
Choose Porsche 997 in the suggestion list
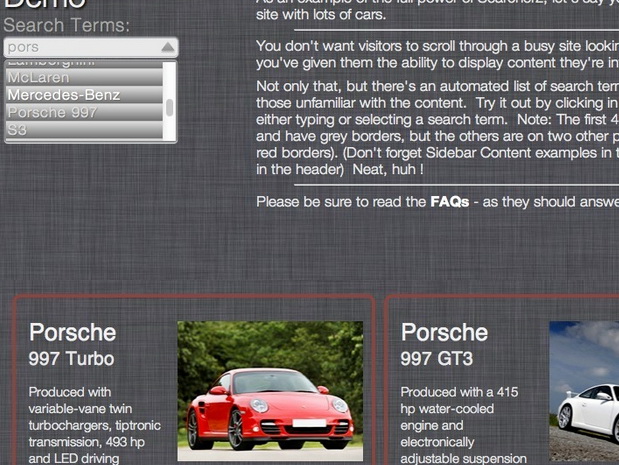tap(84, 112)
